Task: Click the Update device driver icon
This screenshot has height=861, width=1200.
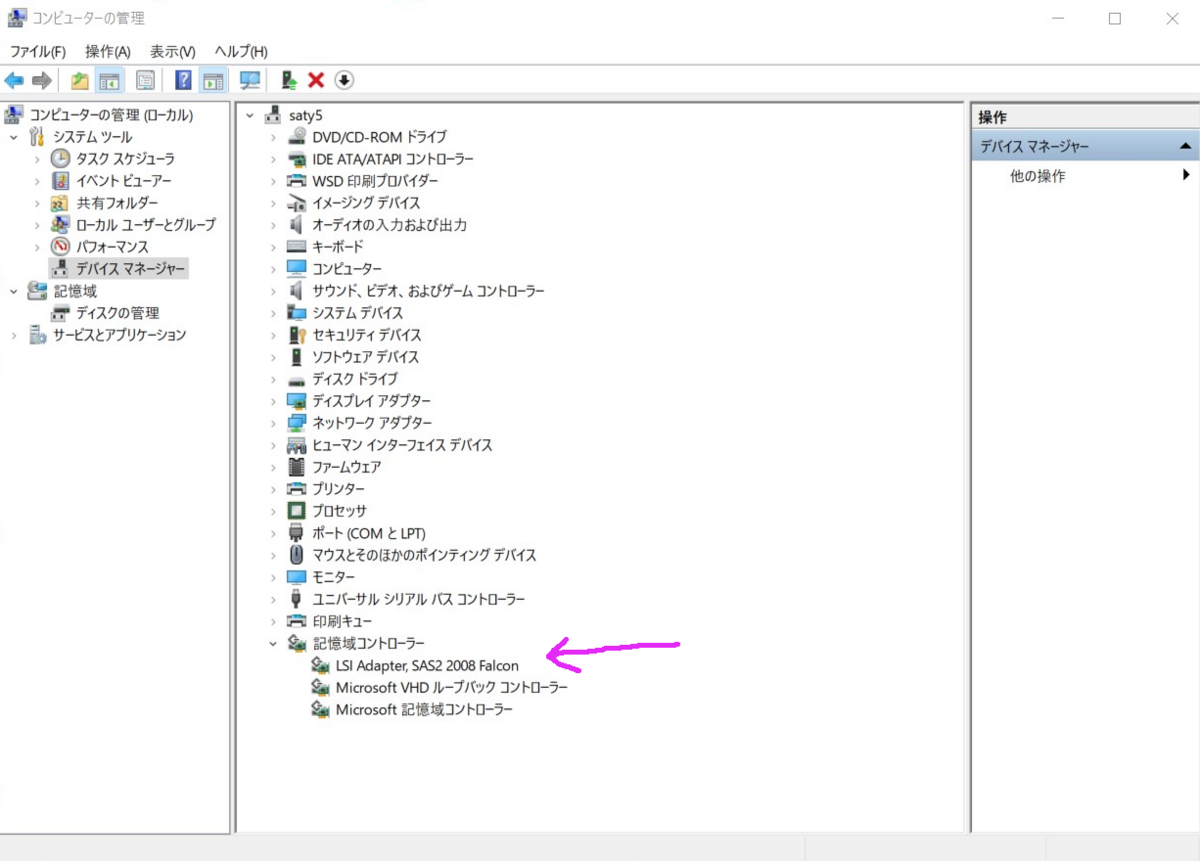Action: [289, 80]
